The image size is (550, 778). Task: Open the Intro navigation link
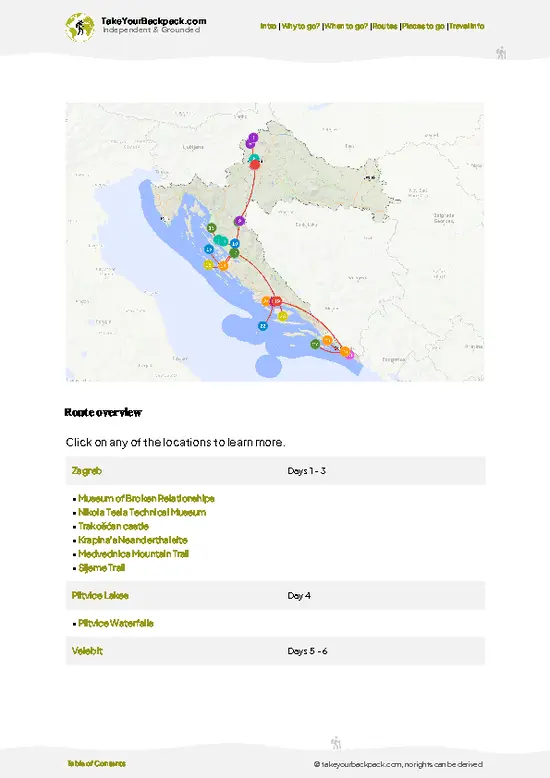tap(268, 26)
